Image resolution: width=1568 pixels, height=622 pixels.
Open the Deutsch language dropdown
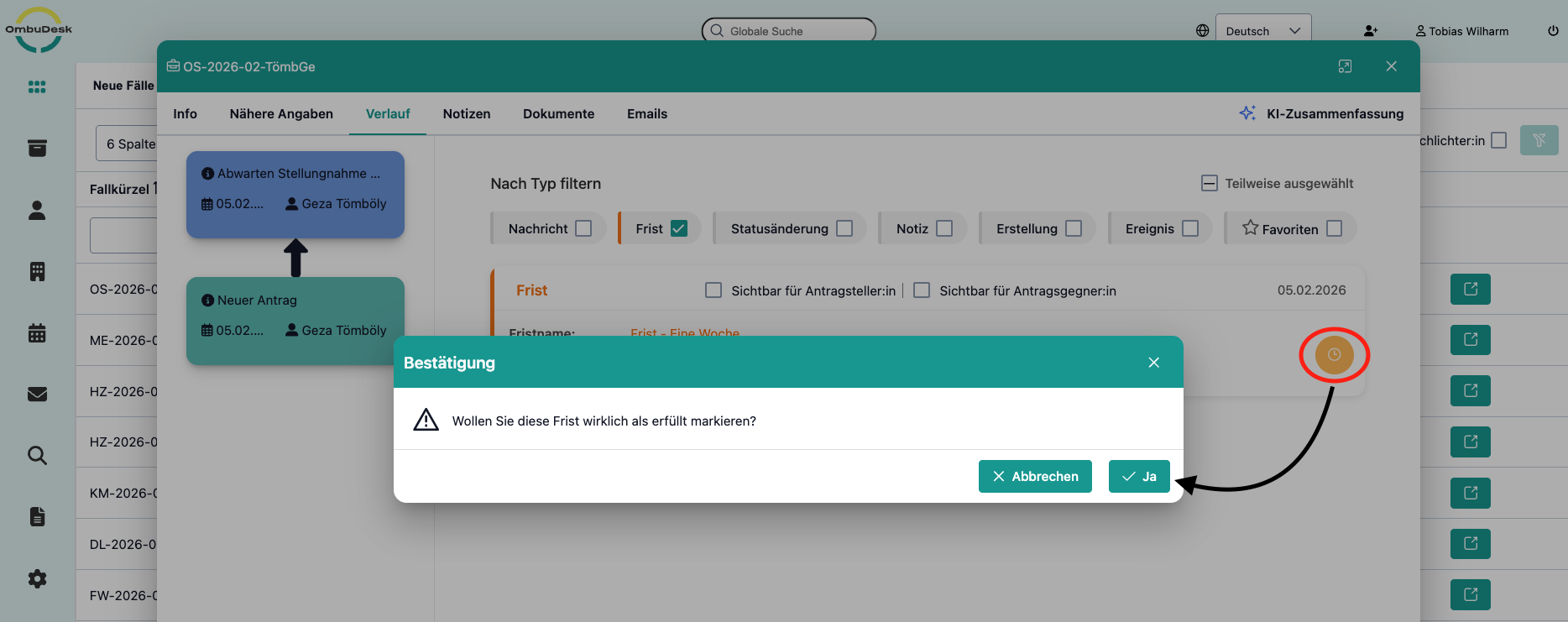click(x=1262, y=31)
